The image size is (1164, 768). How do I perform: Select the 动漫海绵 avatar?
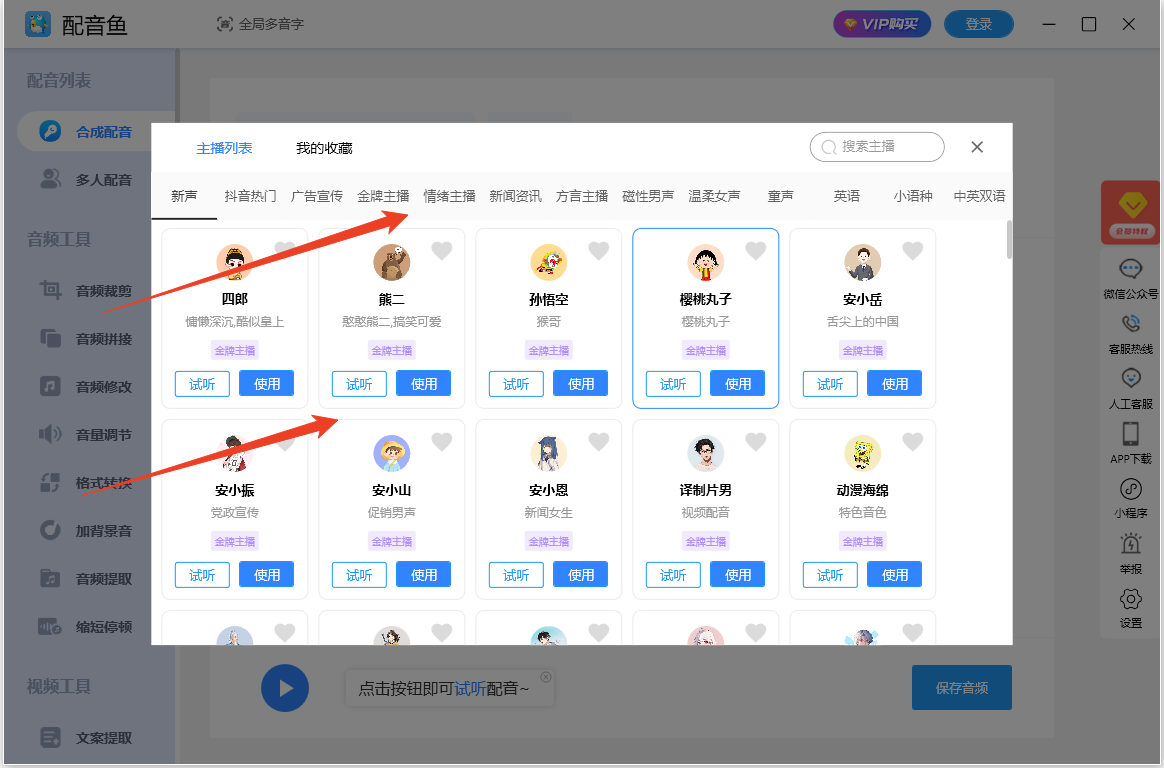click(x=863, y=453)
